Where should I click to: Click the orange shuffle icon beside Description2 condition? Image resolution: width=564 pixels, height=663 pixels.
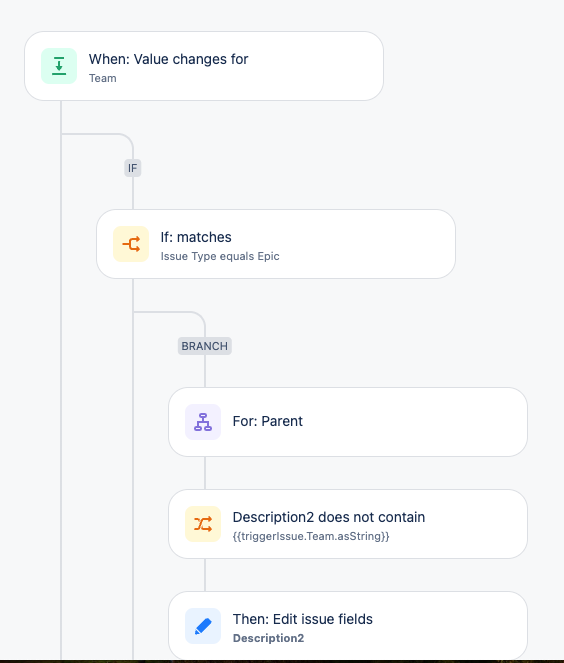(203, 524)
